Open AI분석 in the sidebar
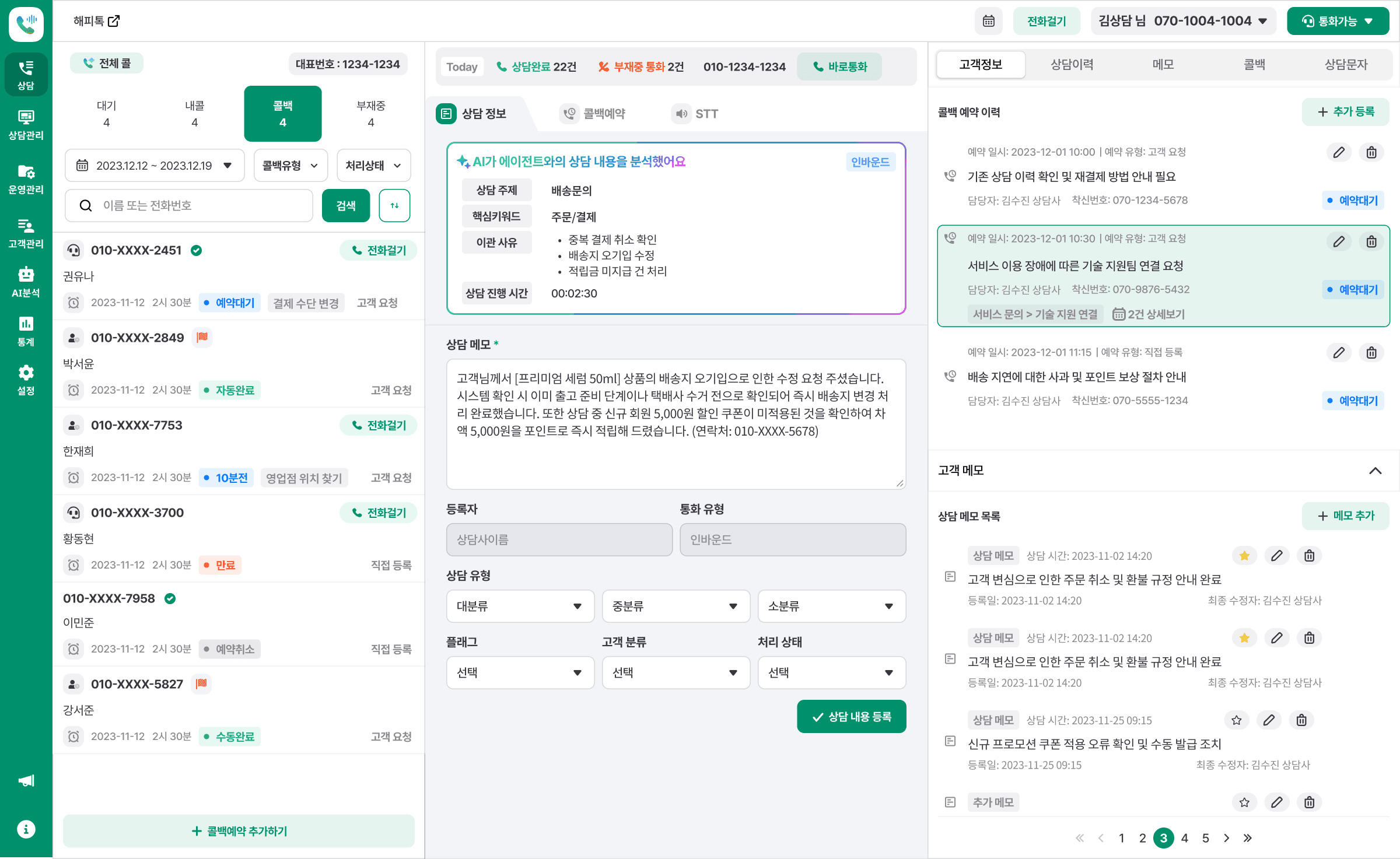Image resolution: width=1400 pixels, height=859 pixels. tap(26, 282)
